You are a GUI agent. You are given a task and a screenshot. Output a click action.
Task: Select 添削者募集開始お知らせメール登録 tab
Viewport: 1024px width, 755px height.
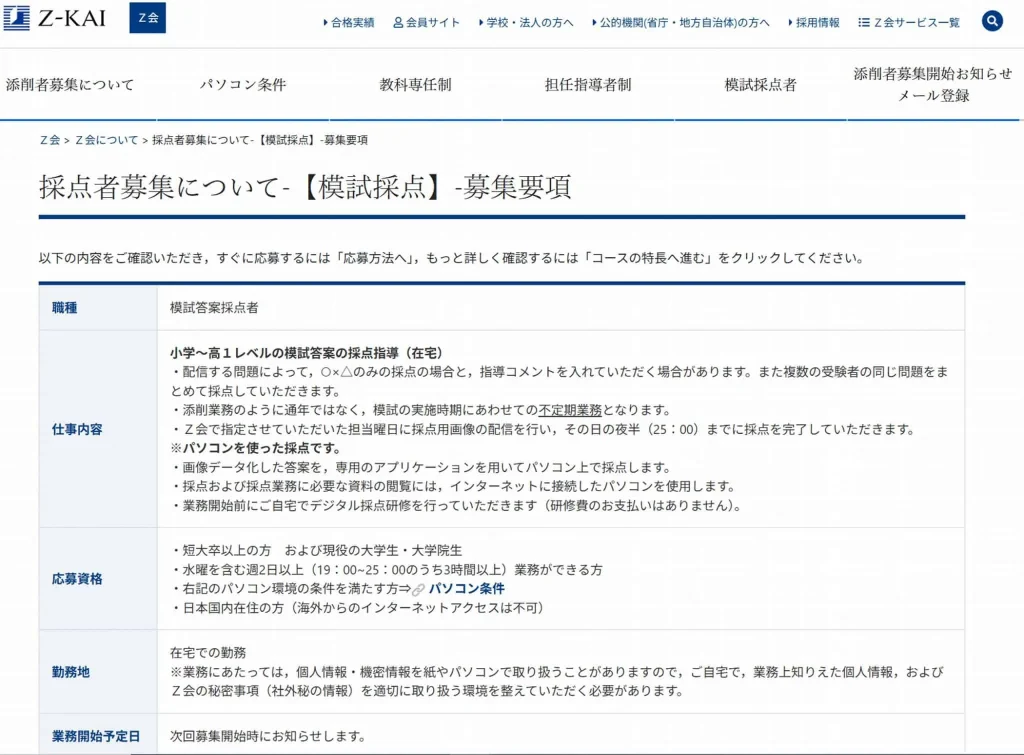[933, 84]
